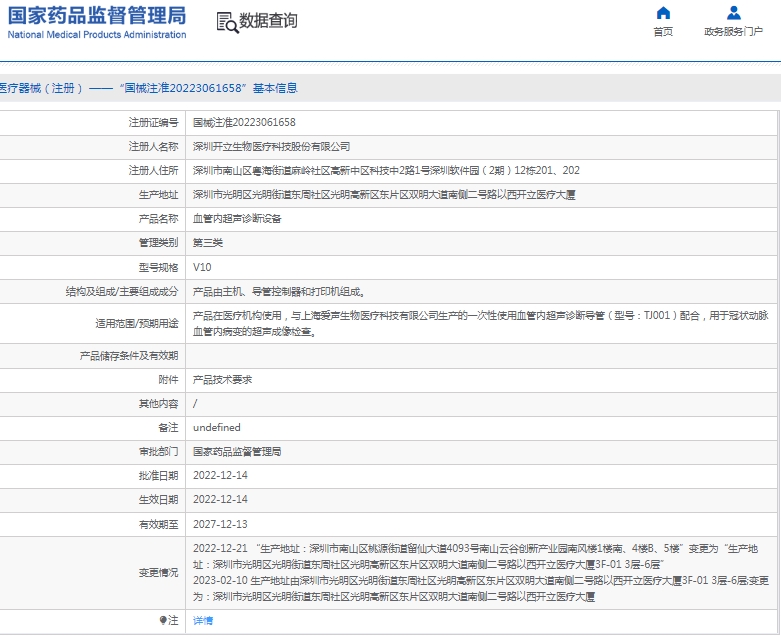Click the 附件 row label
This screenshot has width=781, height=643.
[168, 380]
